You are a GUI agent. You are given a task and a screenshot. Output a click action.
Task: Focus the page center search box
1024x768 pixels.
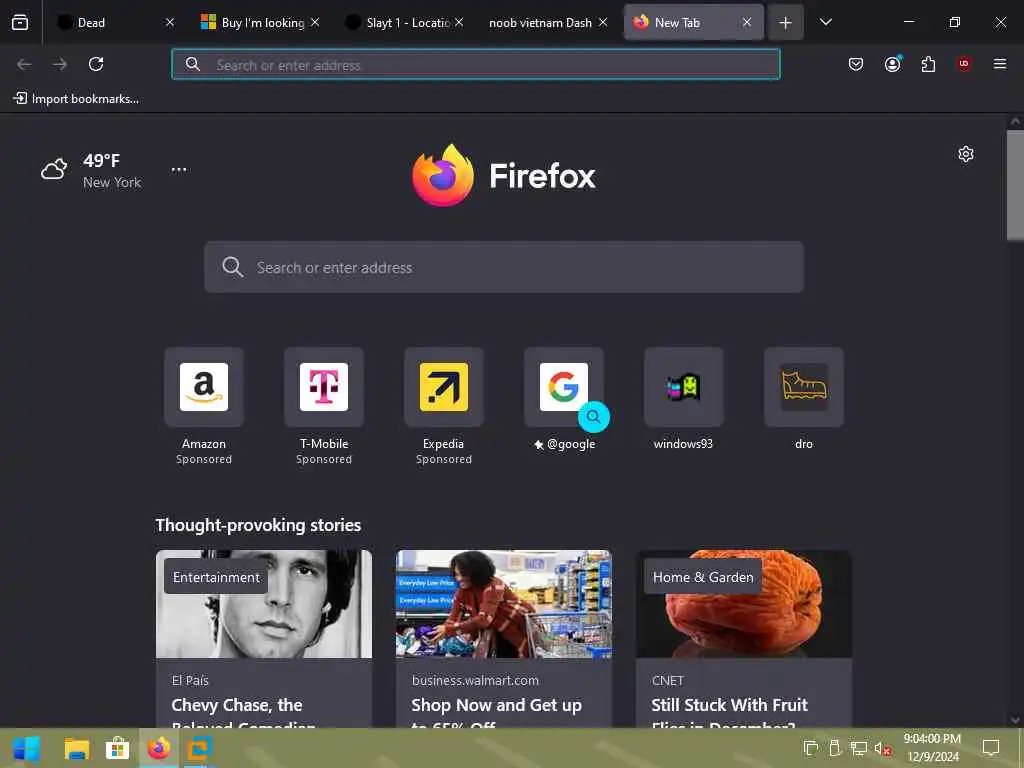coord(504,267)
